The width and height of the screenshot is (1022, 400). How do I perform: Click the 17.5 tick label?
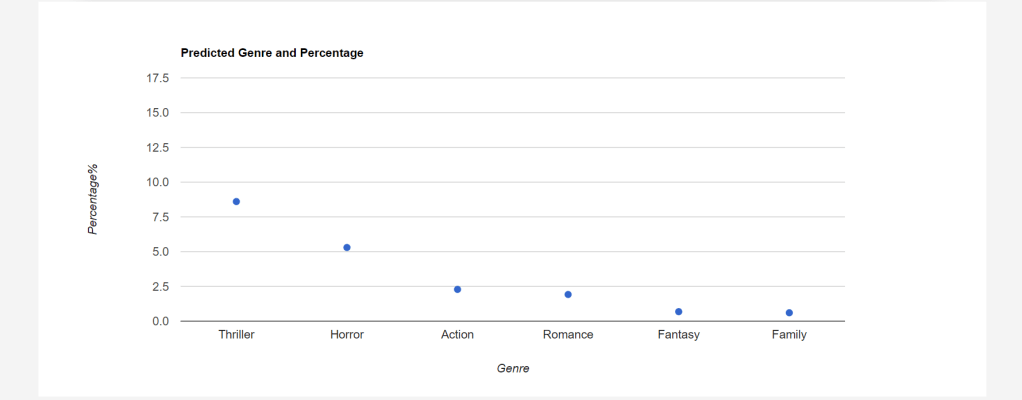pyautogui.click(x=158, y=78)
